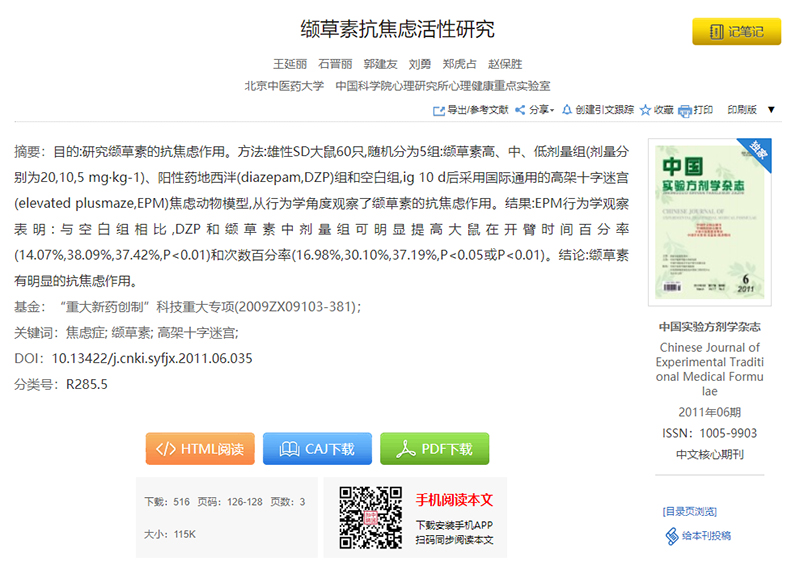The height and width of the screenshot is (570, 800).
Task: Click the bell icon for citation tracking
Action: point(567,110)
